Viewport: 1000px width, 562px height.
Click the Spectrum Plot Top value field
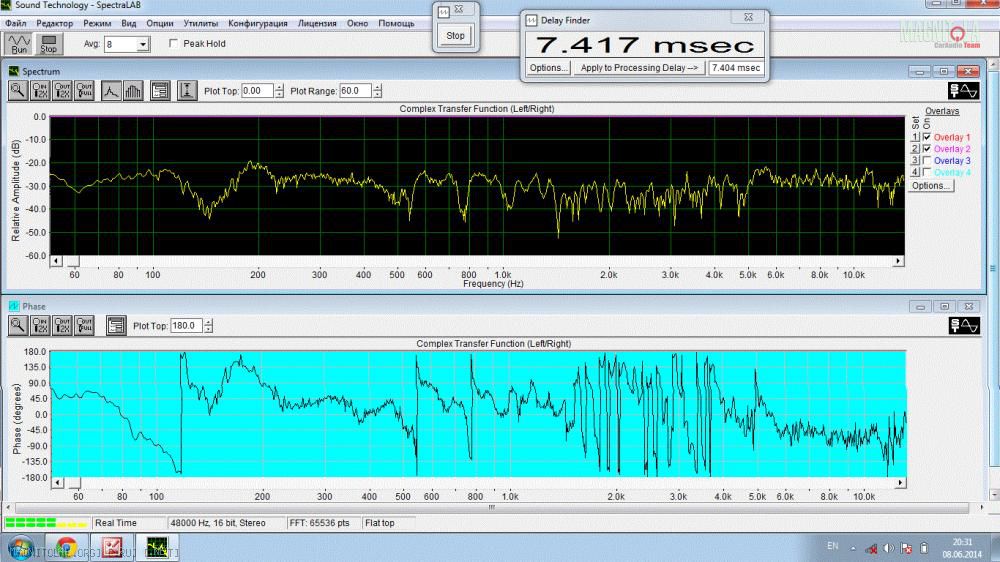tap(258, 91)
